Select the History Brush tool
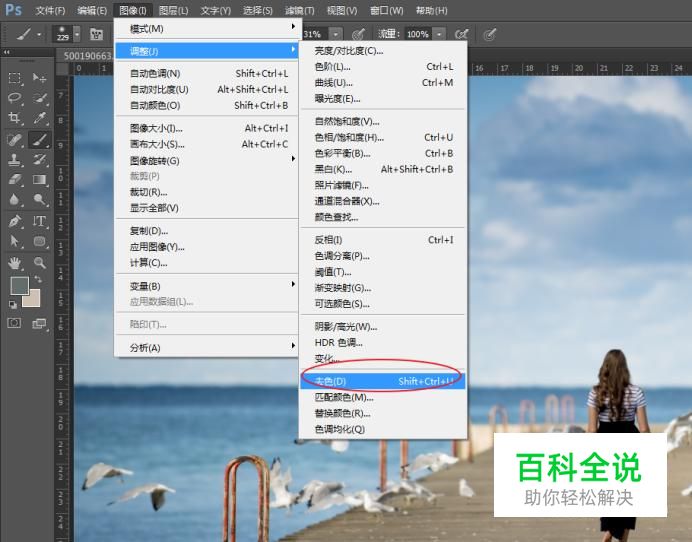 pos(39,159)
